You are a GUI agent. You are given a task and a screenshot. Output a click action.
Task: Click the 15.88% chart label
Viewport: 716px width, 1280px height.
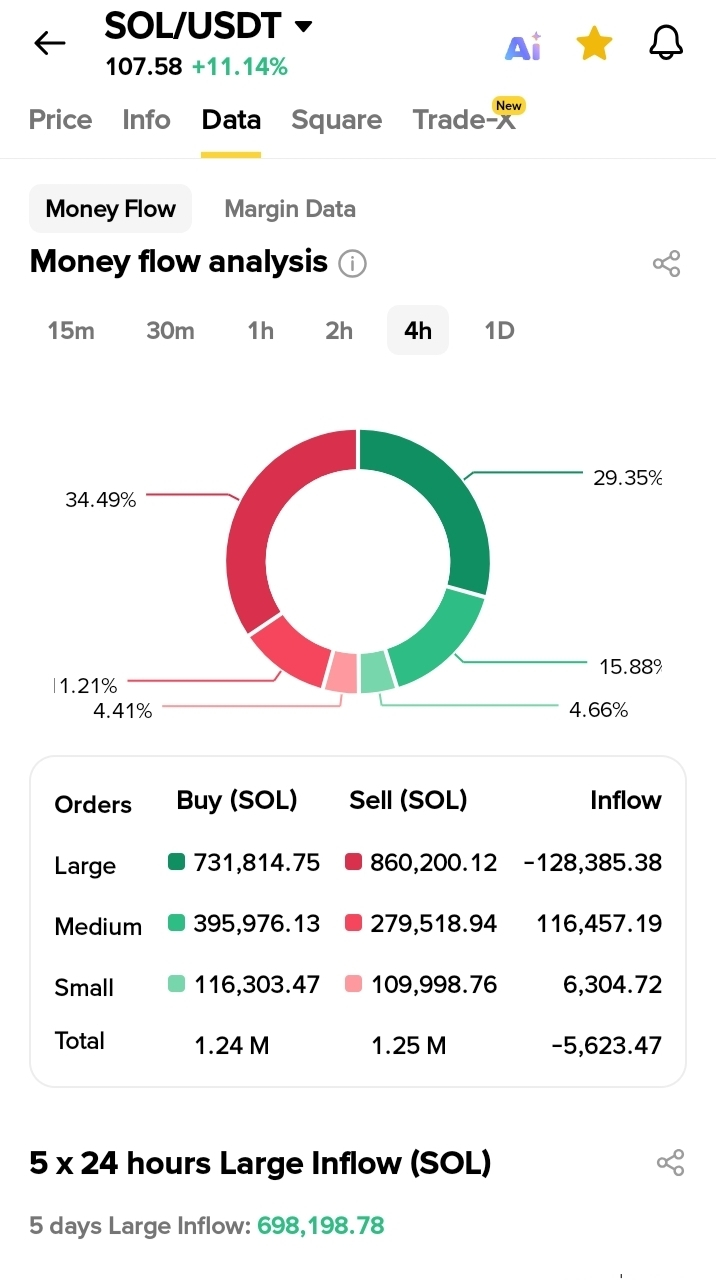tap(630, 666)
